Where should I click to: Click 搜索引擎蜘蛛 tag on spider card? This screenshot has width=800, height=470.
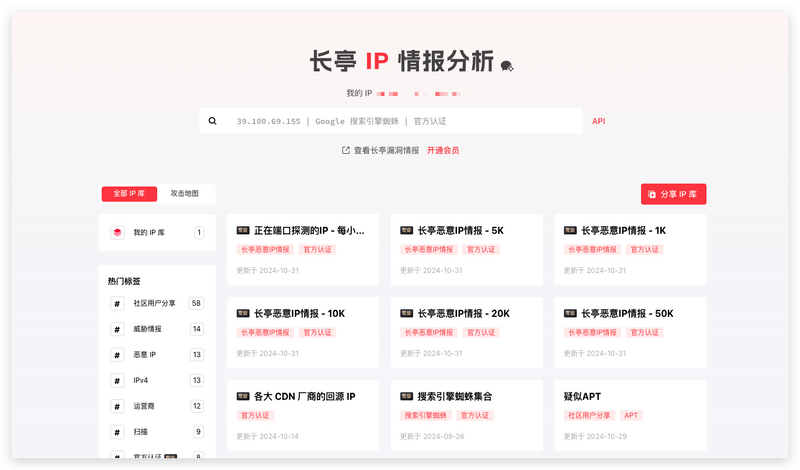coord(426,415)
